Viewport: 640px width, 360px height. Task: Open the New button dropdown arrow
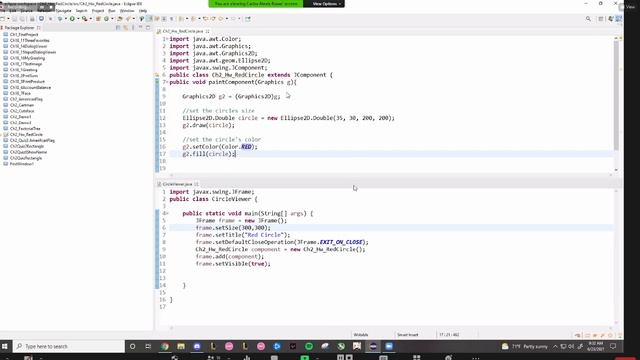pyautogui.click(x=8, y=19)
